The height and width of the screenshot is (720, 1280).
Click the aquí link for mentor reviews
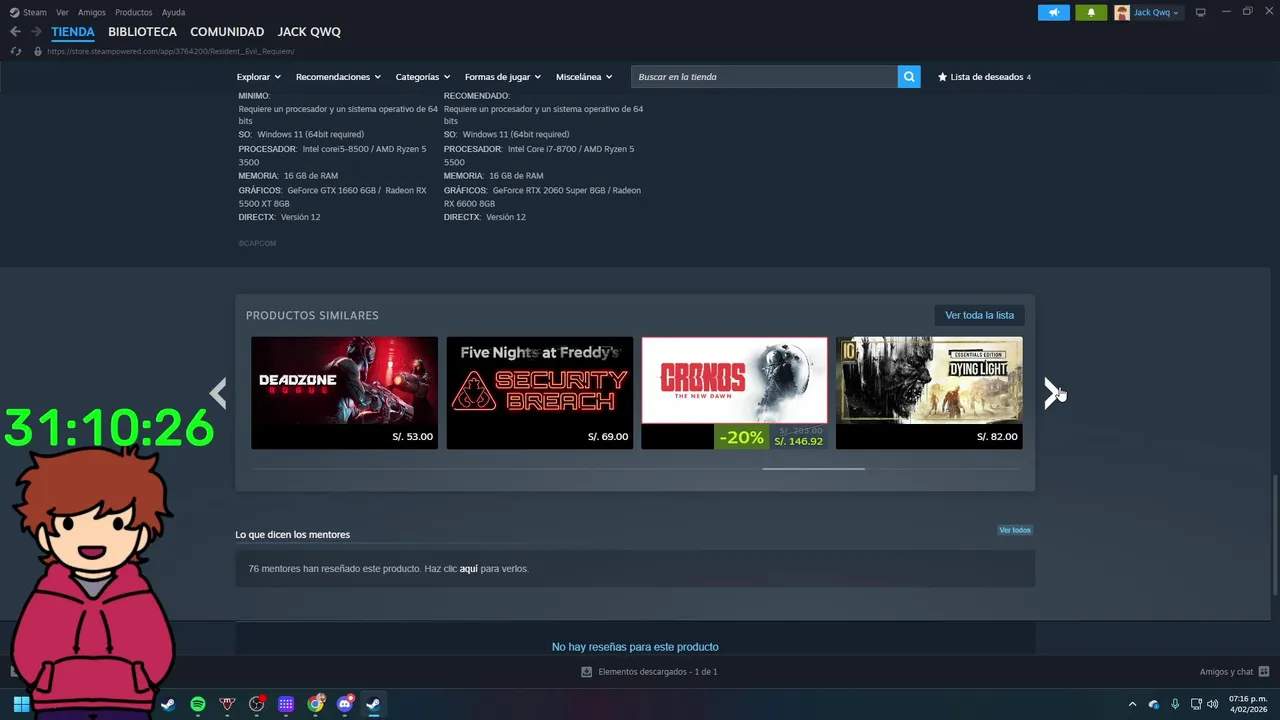468,569
